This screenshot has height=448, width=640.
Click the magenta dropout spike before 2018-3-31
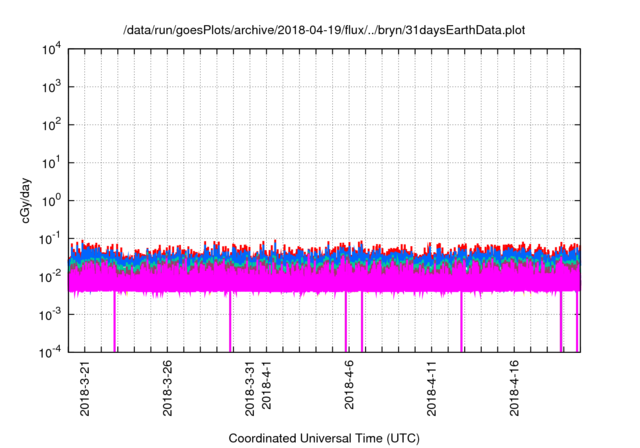[230, 325]
